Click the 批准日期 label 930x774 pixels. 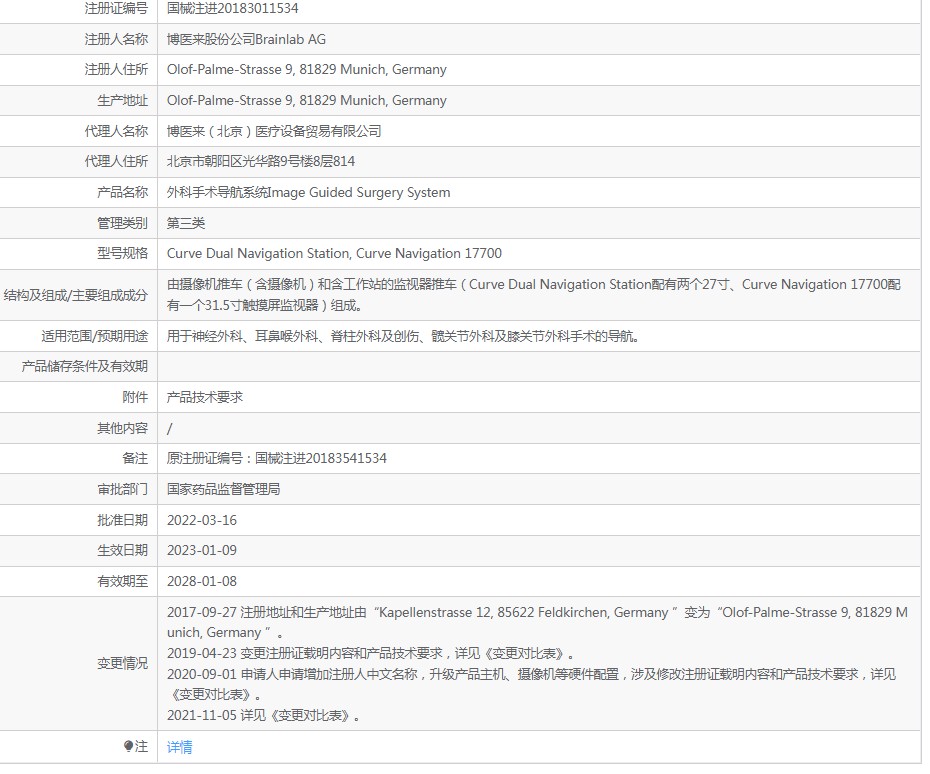[x=123, y=520]
